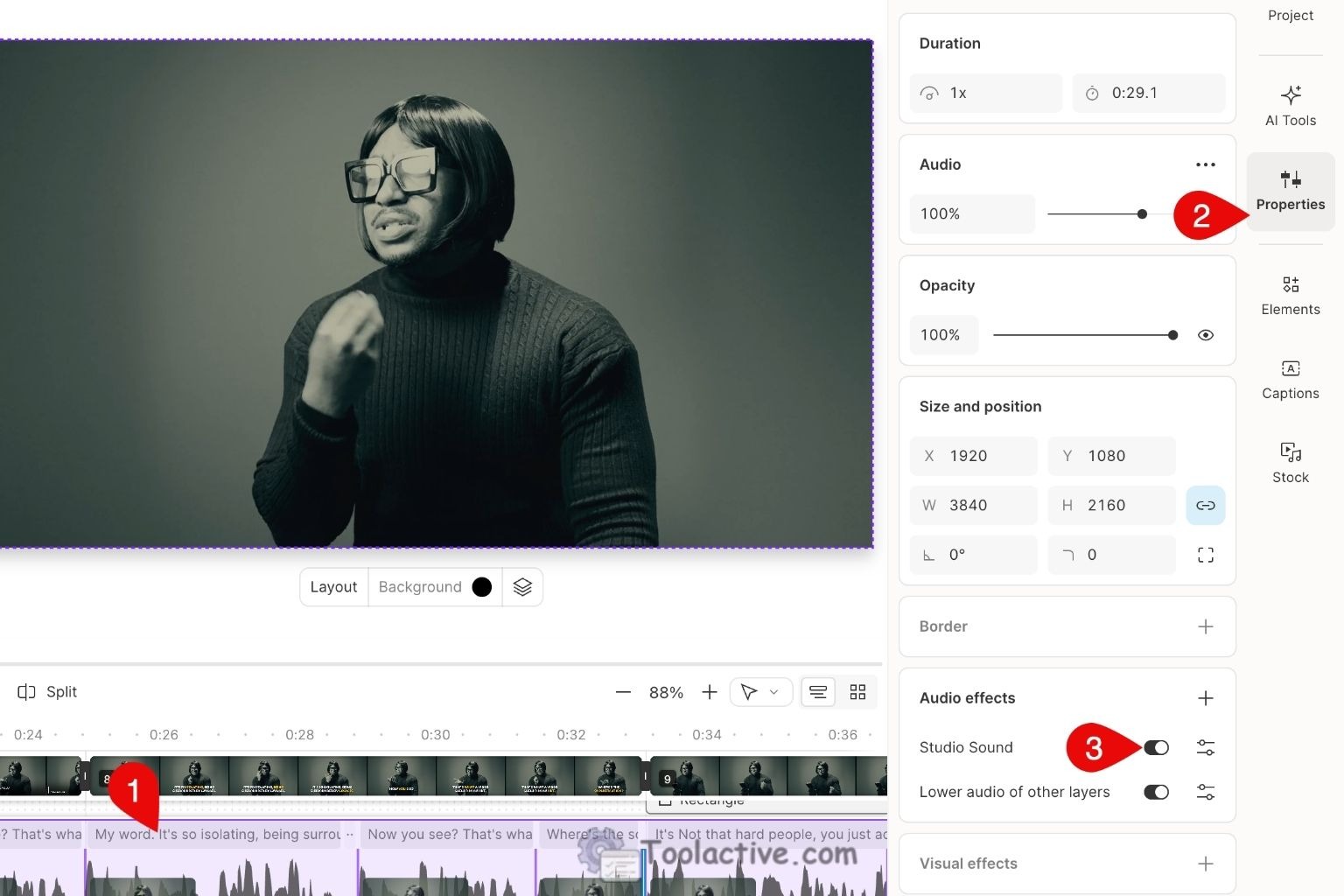Switch timeline to grid view icon
This screenshot has width=1344, height=896.
coord(857,691)
